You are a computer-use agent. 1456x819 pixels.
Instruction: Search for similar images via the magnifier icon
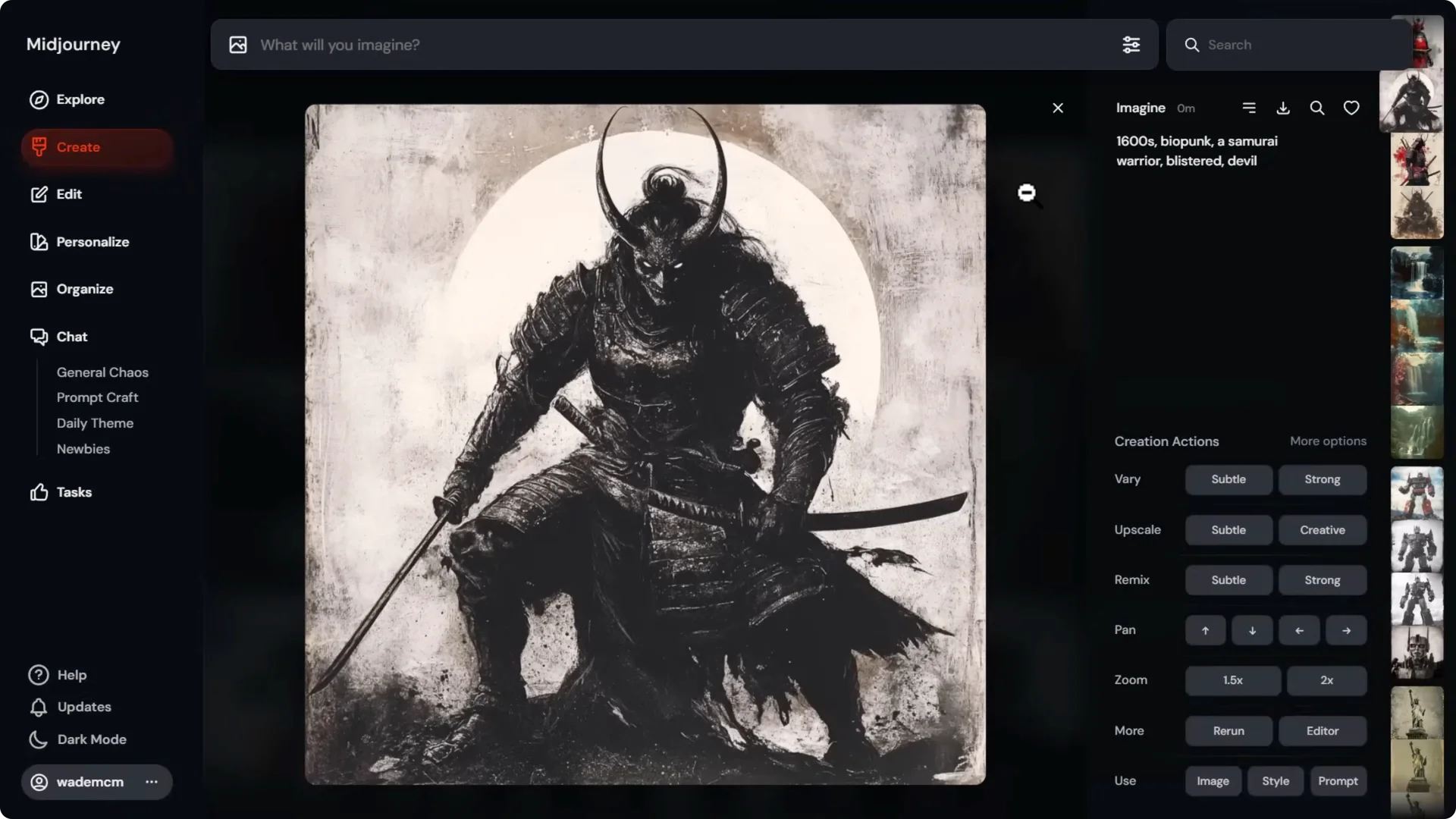click(1317, 108)
